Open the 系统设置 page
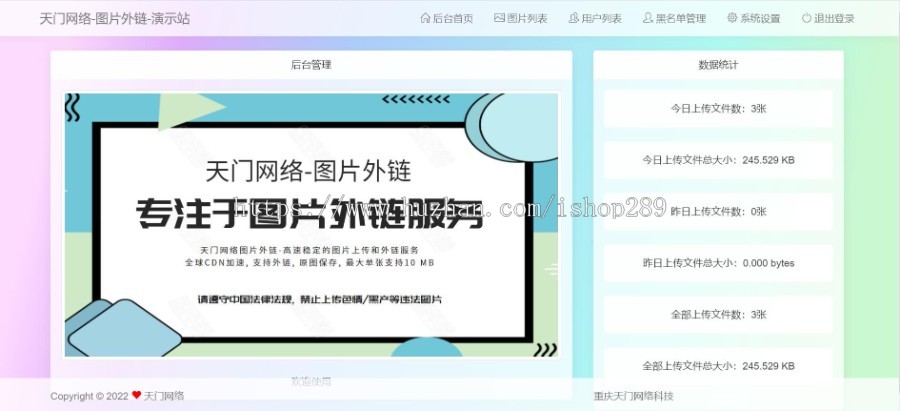900x411 pixels. click(x=754, y=18)
